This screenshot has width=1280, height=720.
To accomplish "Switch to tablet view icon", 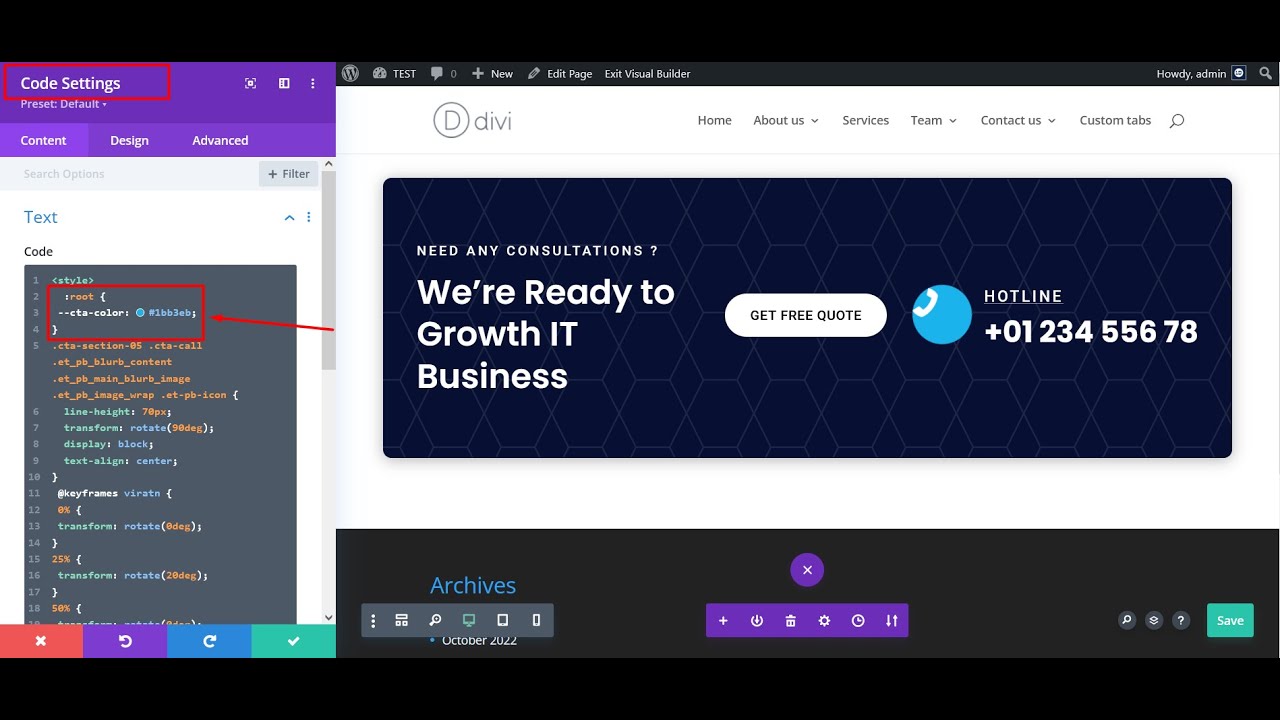I will coord(503,620).
